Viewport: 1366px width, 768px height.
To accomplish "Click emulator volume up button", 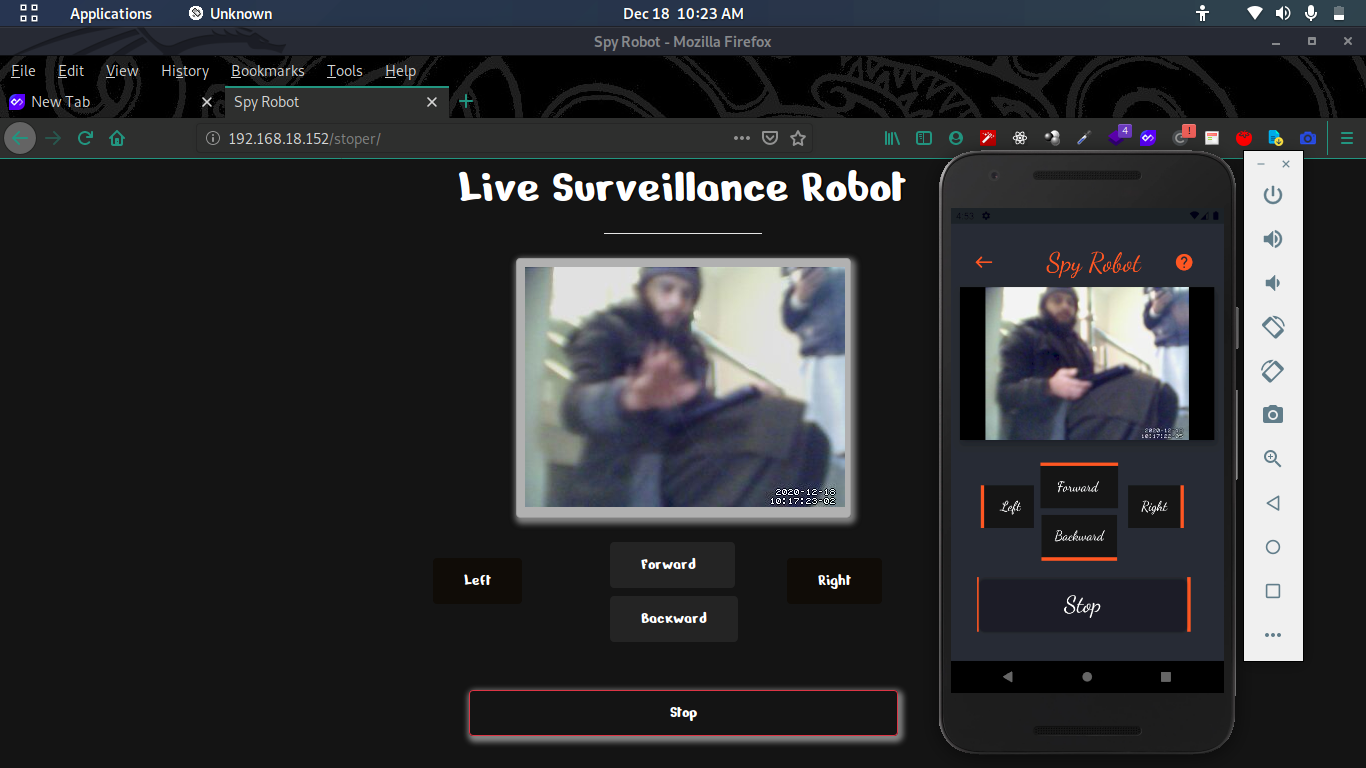I will click(1273, 239).
